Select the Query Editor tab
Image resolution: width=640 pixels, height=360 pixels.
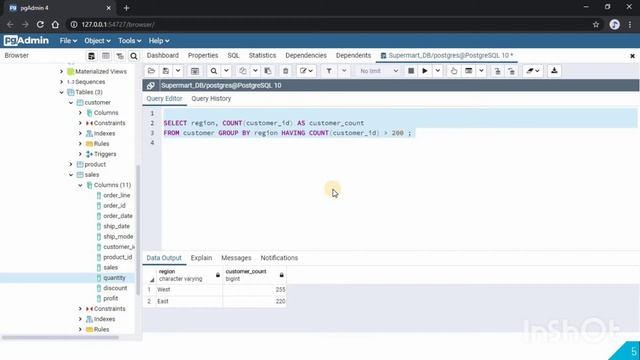click(164, 99)
